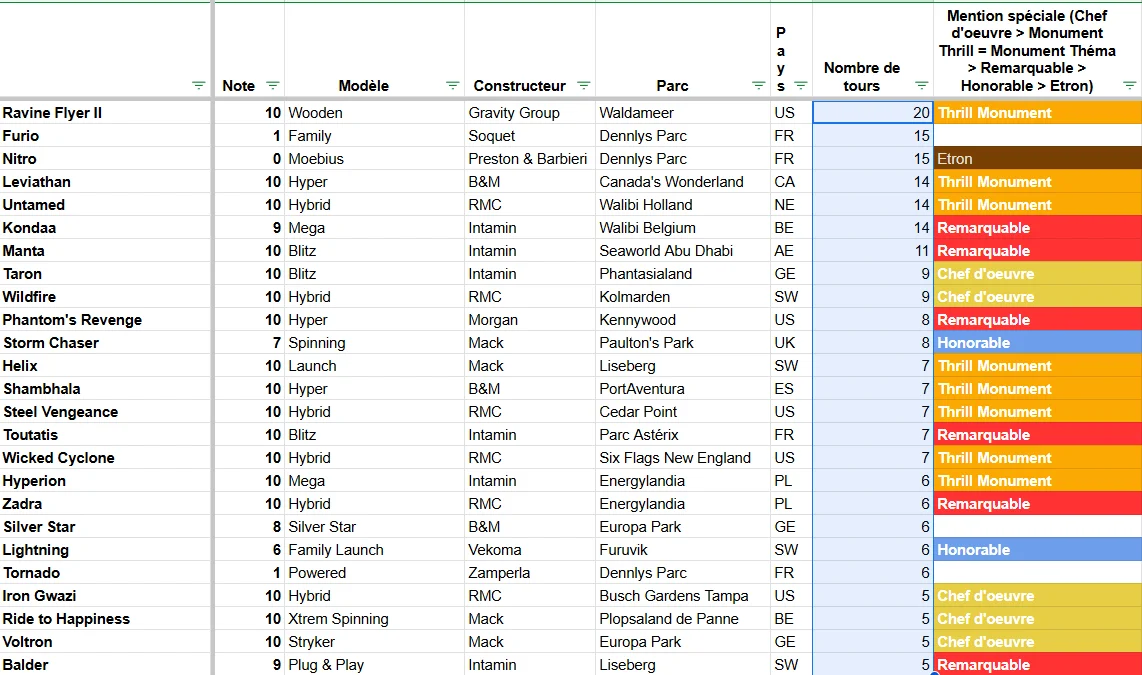Select Iron Gwazi's Chef d'oeuvre cell

(1037, 596)
